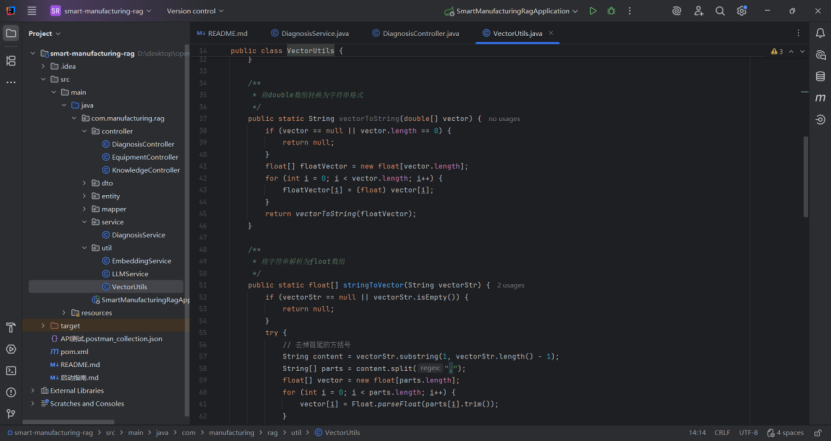Click VectorUtils breadcrumb in navigation bar
831x442 pixels.
(338, 432)
